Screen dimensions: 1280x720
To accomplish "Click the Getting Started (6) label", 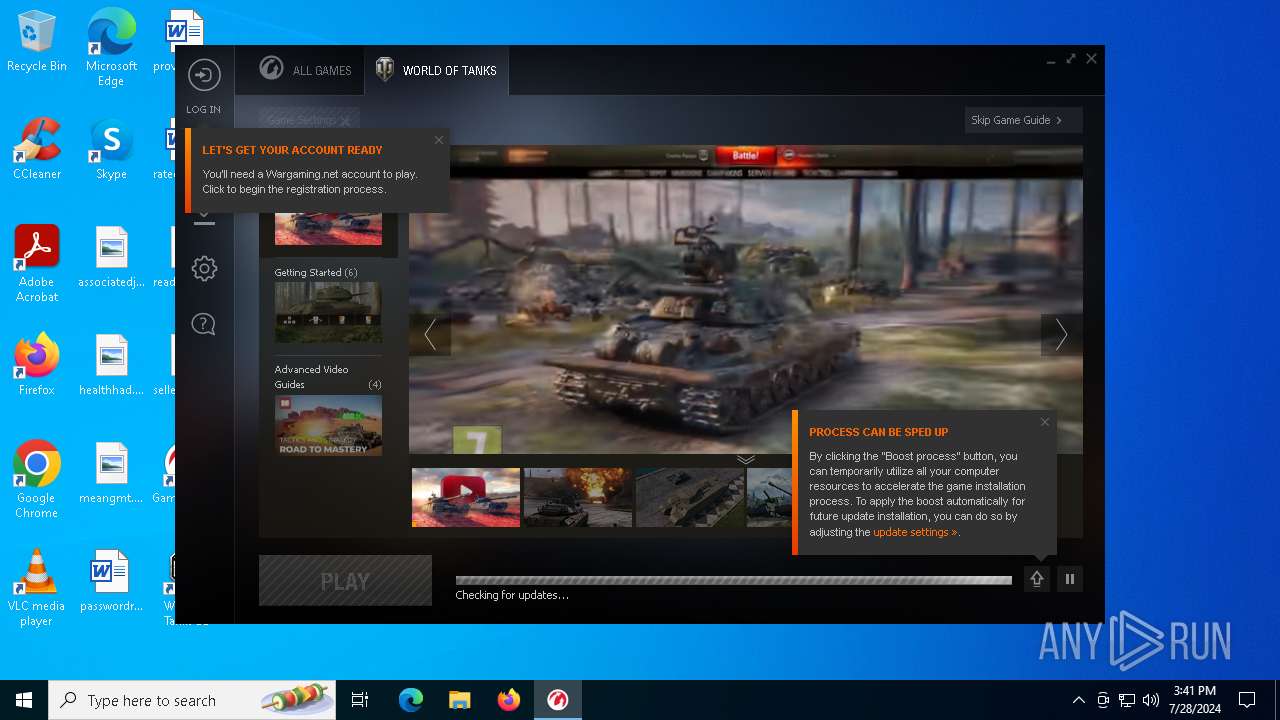I will pos(316,272).
